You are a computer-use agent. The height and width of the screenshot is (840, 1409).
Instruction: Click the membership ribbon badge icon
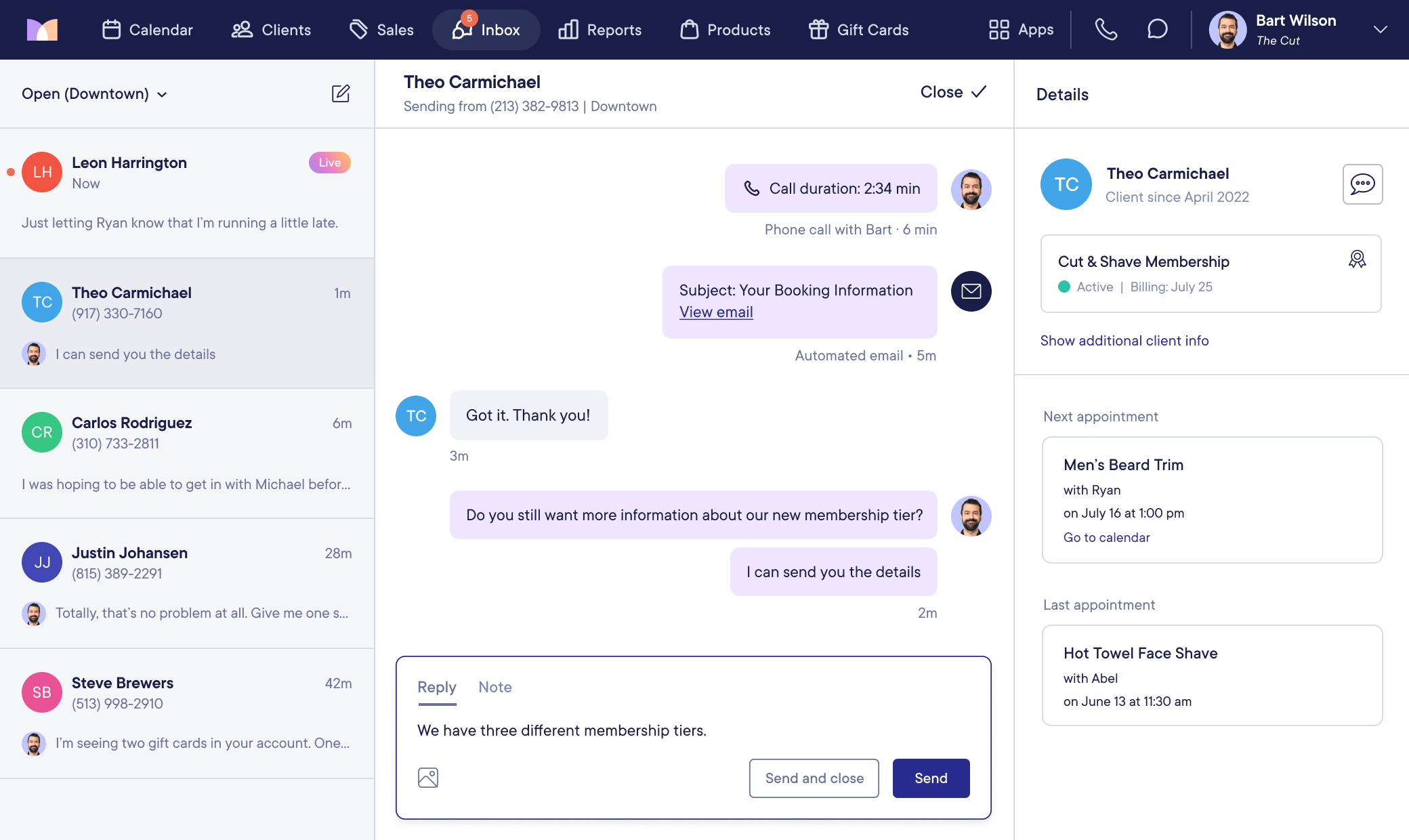click(x=1357, y=259)
